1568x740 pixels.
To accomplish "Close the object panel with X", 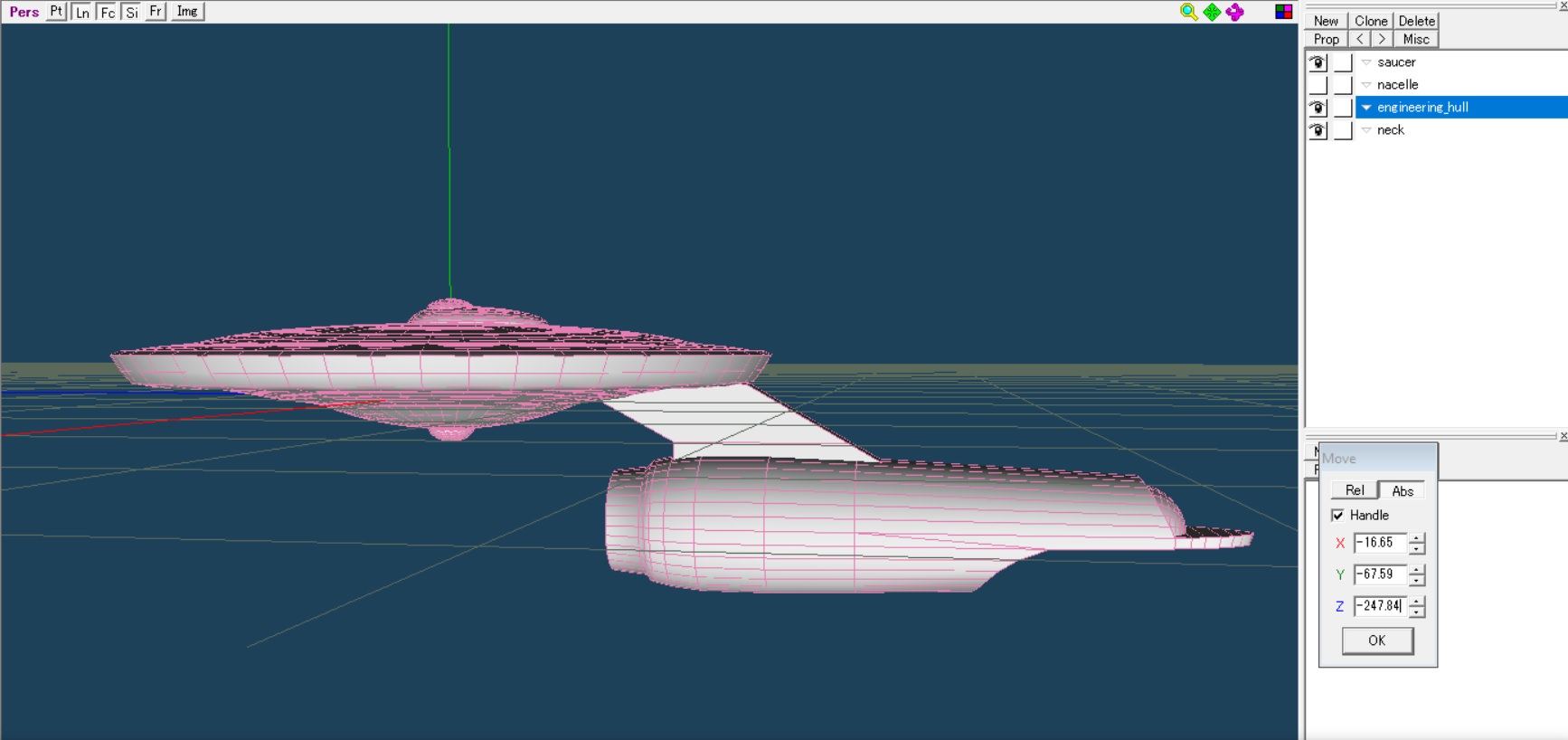I will pyautogui.click(x=1563, y=5).
